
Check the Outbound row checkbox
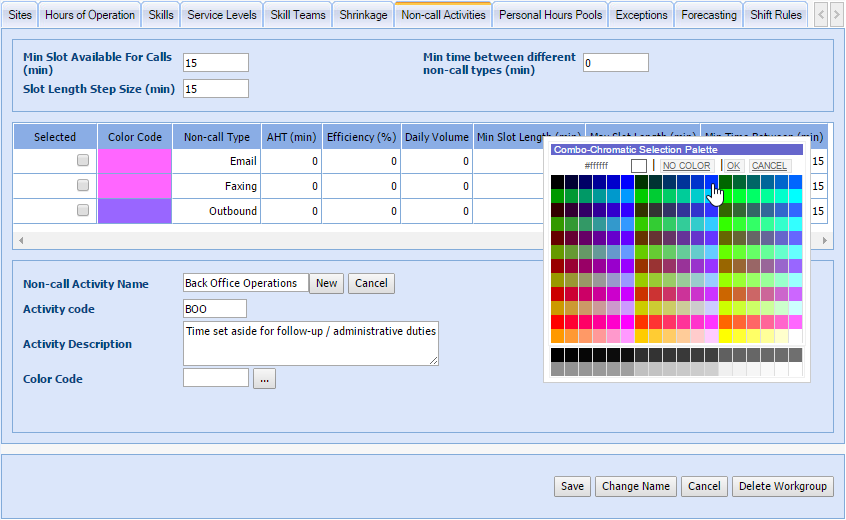(83, 210)
